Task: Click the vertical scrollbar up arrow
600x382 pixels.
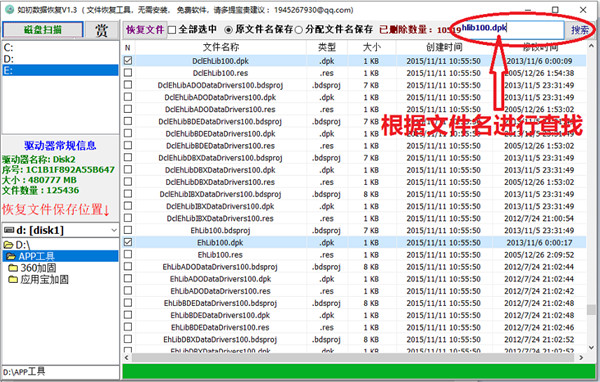Action: (591, 45)
